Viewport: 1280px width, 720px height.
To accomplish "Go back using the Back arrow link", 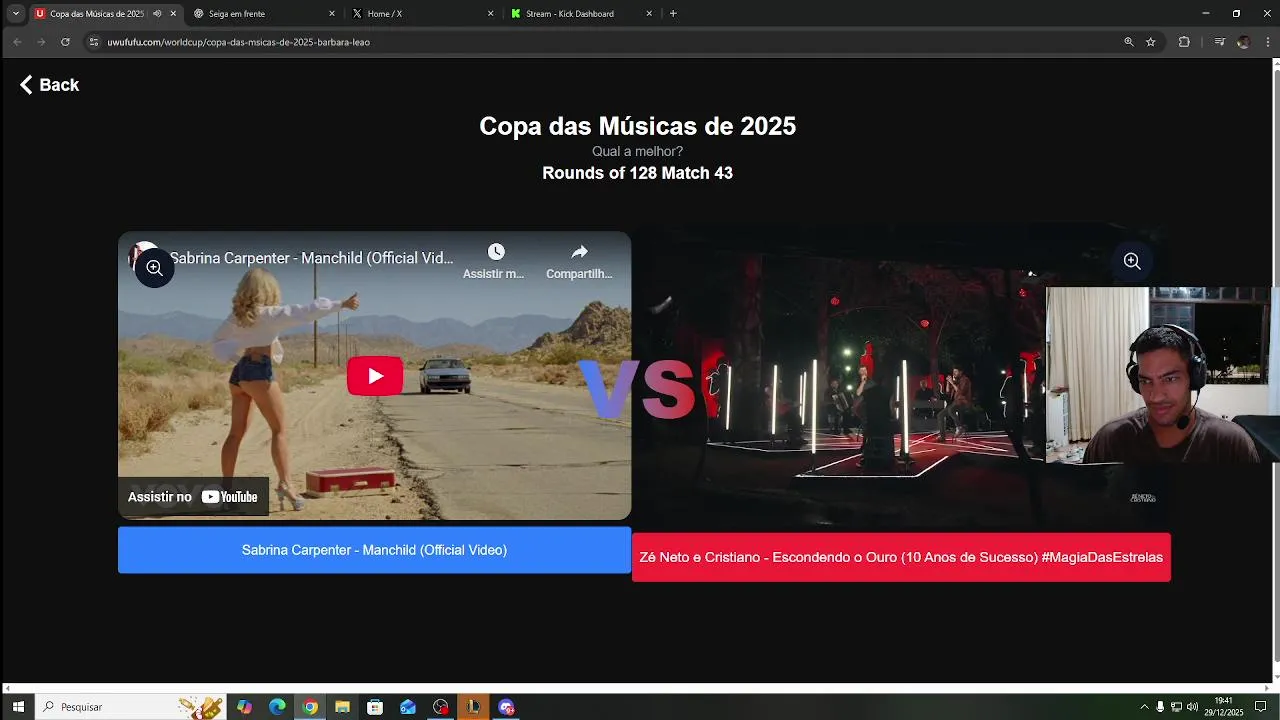I will point(49,85).
